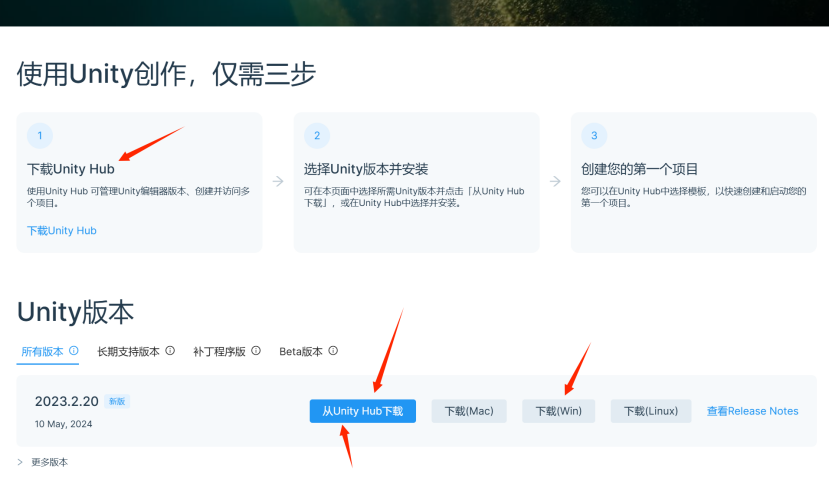Switch to the Beta版本 tab

(301, 352)
